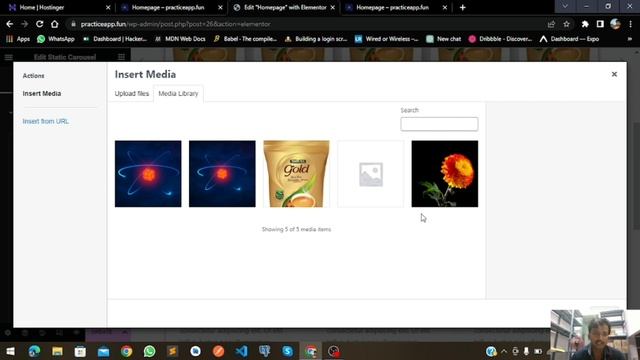The width and height of the screenshot is (640, 360).
Task: Open Dribbble - Discover... bookmark
Action: click(500, 39)
